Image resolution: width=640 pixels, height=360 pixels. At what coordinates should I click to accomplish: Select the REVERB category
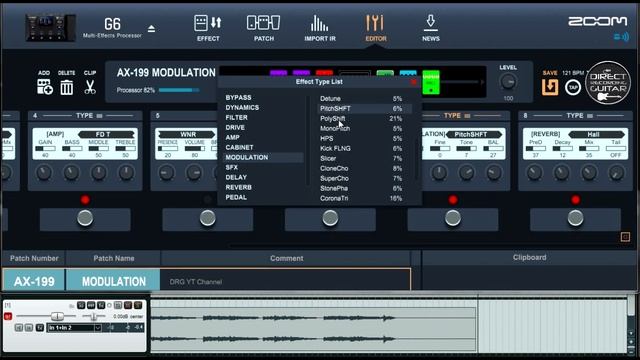238,187
